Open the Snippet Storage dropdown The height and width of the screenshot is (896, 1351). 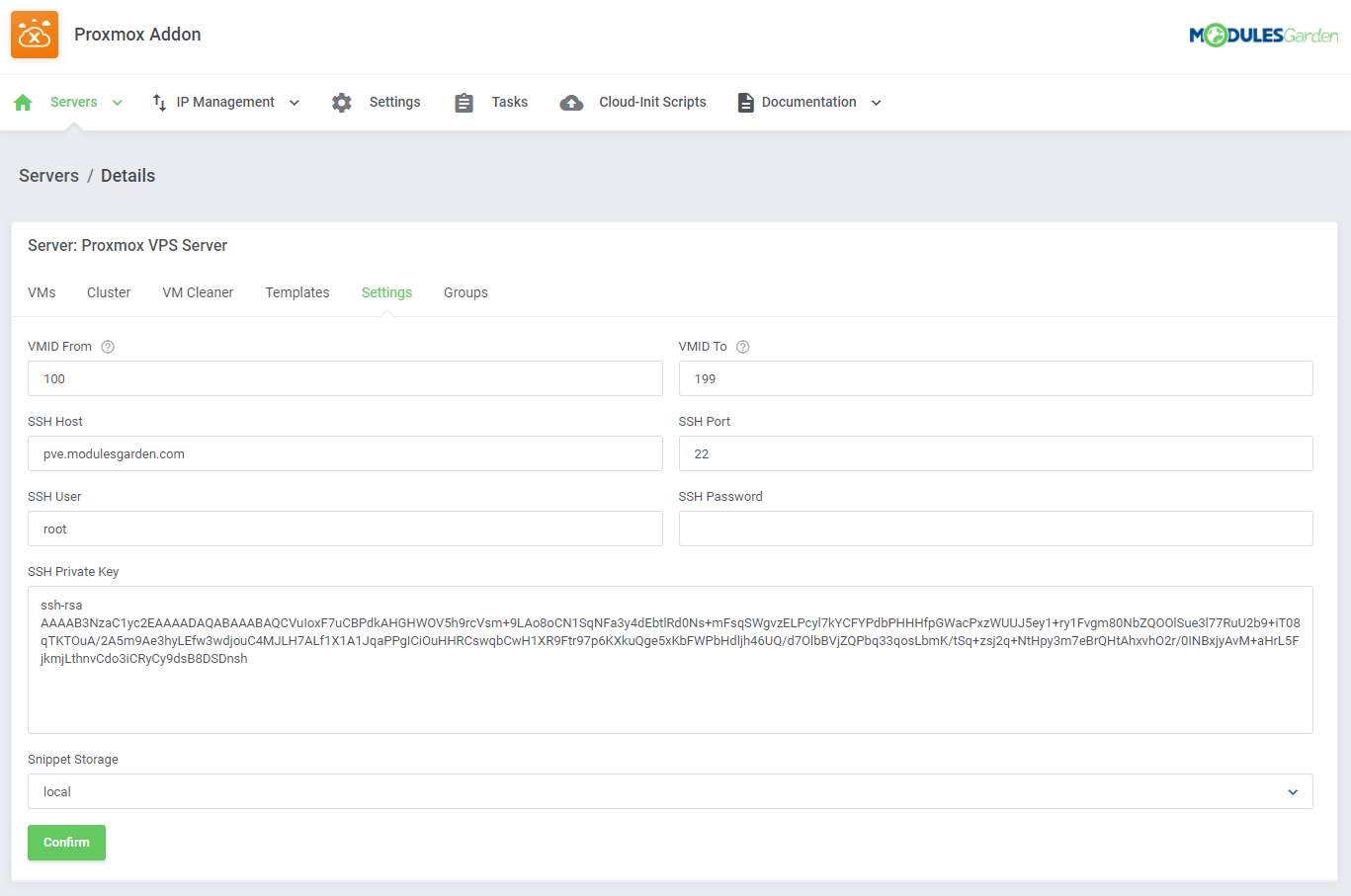click(x=669, y=791)
